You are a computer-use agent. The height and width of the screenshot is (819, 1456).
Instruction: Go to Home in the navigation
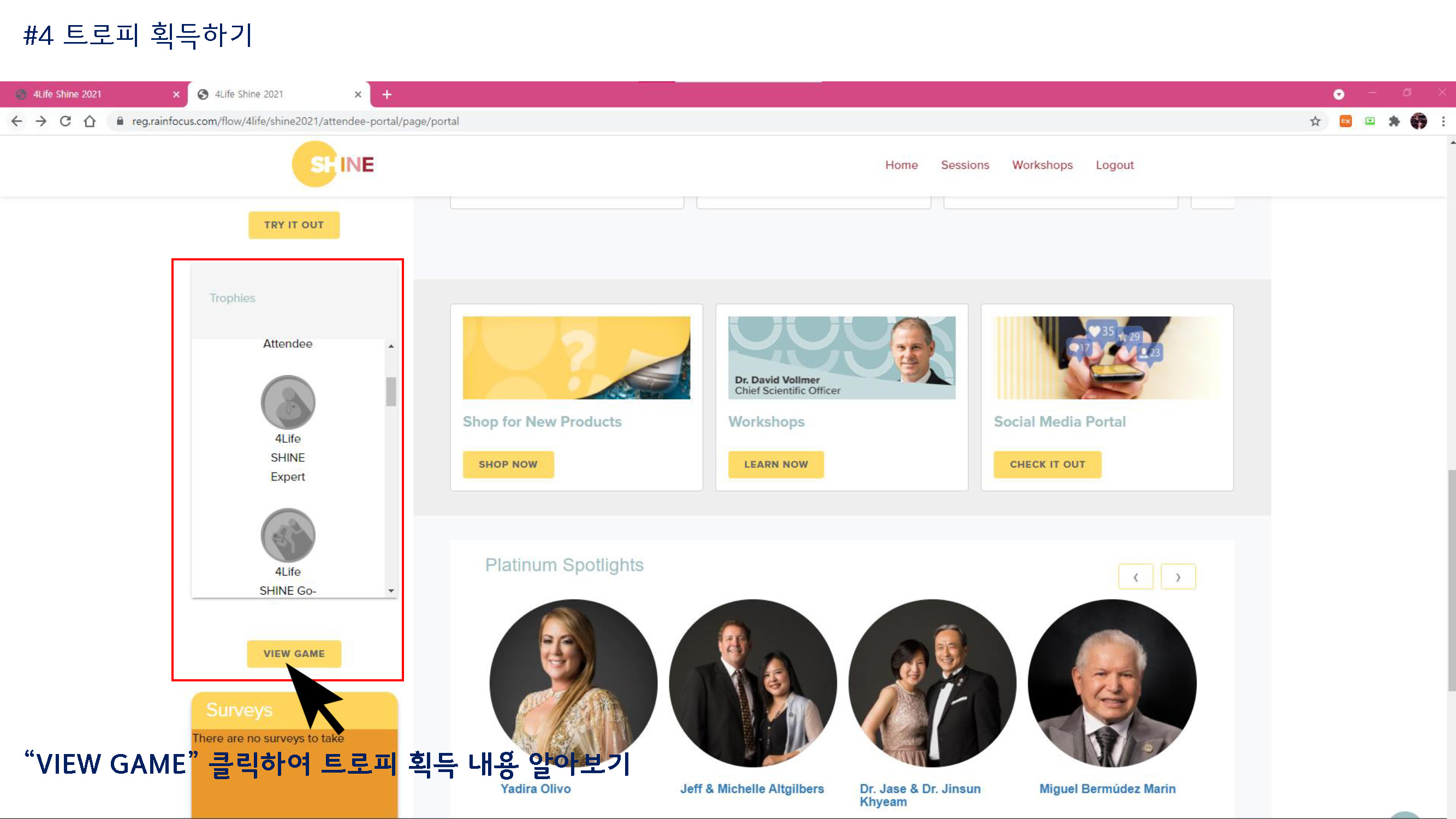[x=901, y=165]
